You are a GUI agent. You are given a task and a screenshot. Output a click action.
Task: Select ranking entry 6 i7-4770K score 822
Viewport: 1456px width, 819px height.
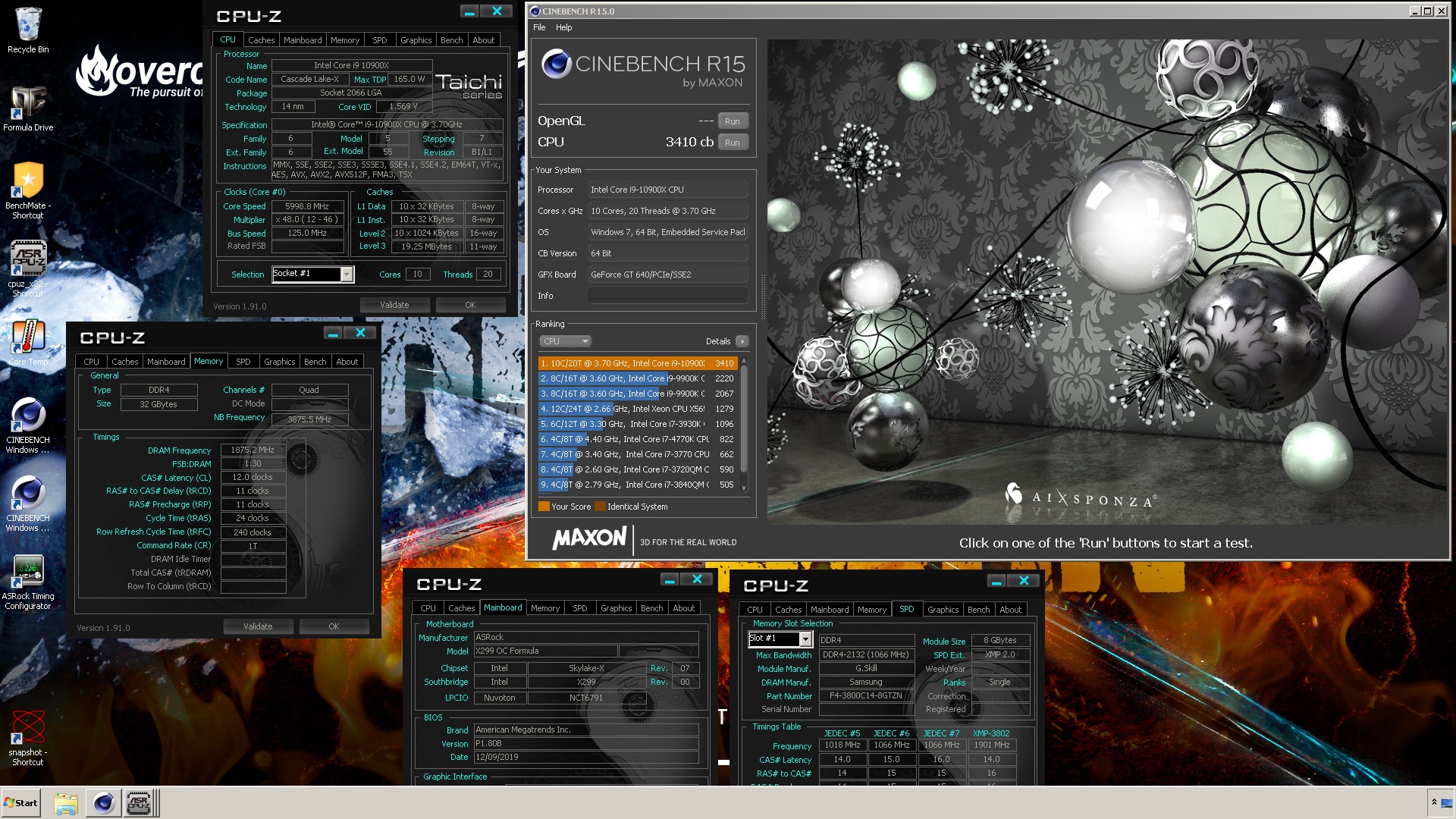pos(637,439)
